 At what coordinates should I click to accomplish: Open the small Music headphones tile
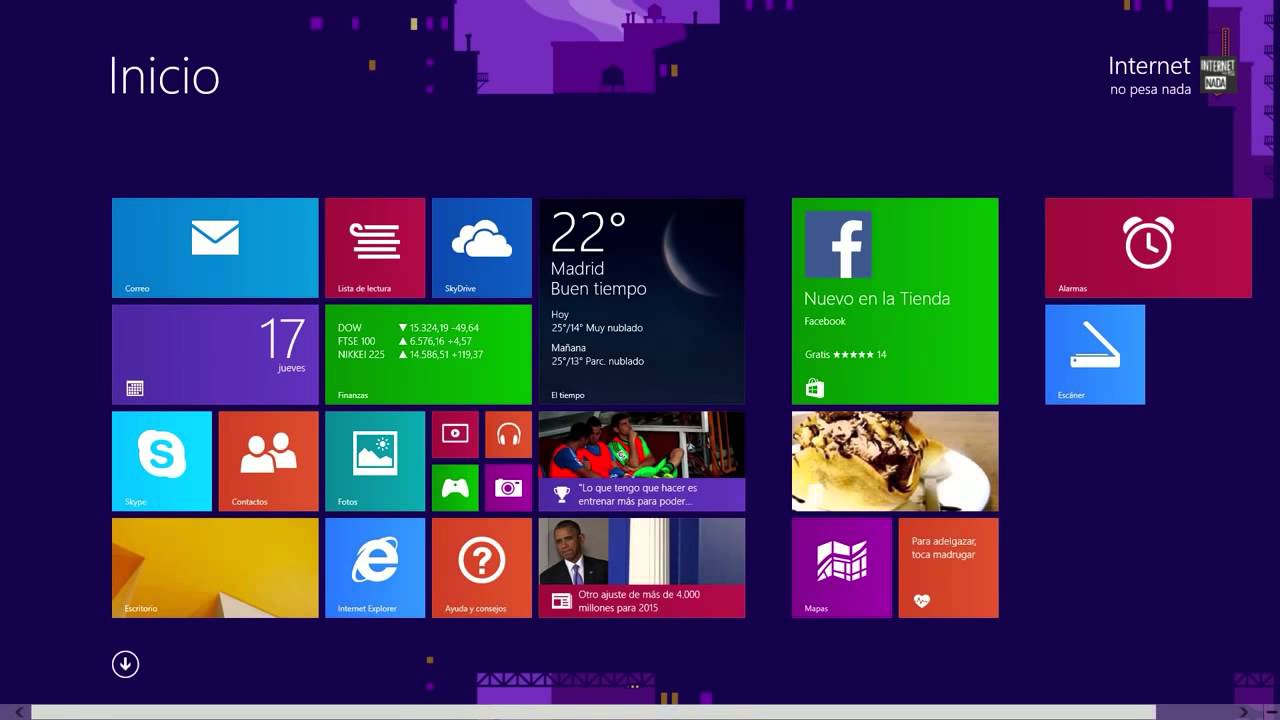[x=509, y=434]
